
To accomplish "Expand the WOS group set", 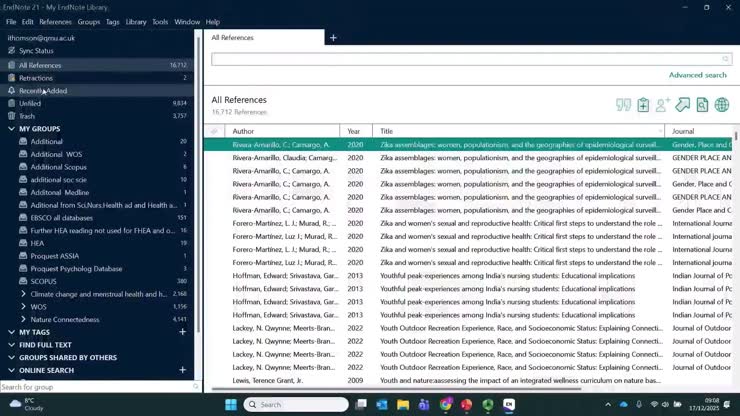I will [x=23, y=306].
